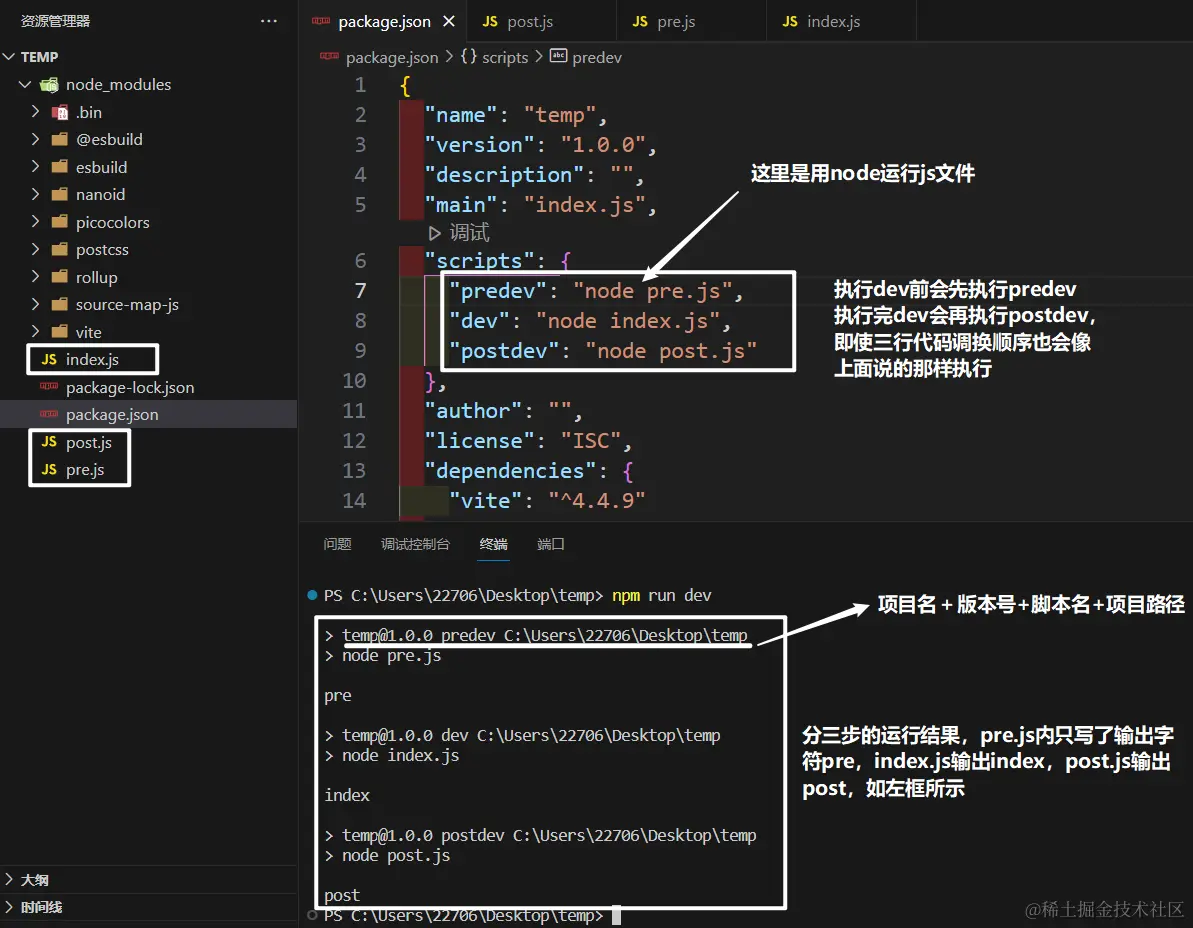Click the package.json breadcrumb segment
This screenshot has width=1193, height=928.
coord(392,58)
